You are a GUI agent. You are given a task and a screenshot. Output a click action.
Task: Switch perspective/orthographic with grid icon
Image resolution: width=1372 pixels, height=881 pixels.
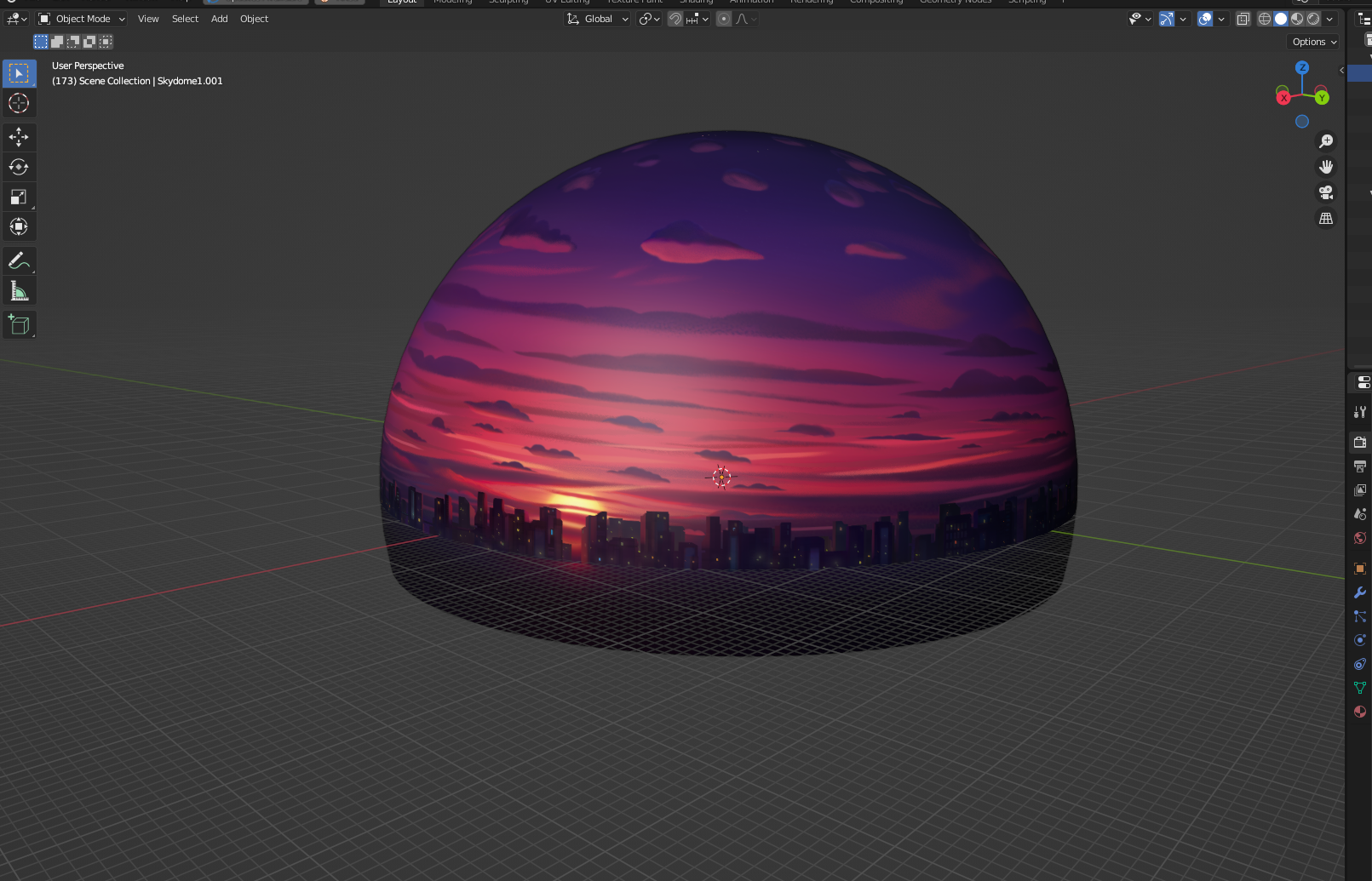click(x=1326, y=219)
